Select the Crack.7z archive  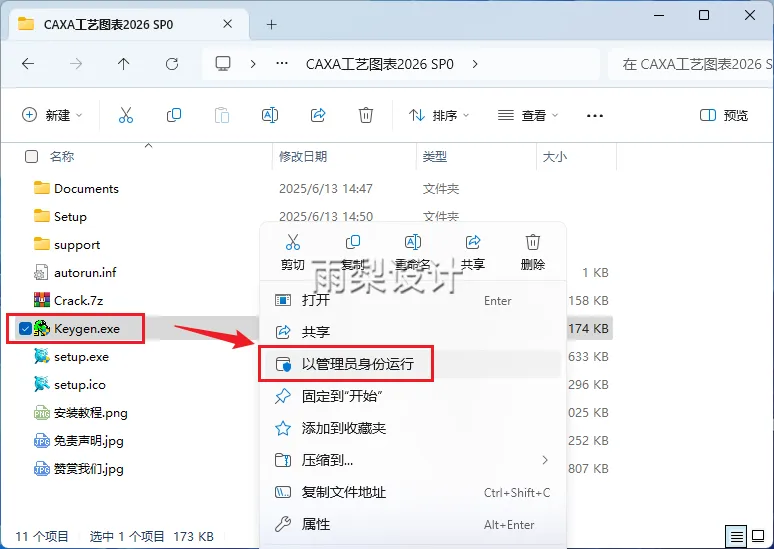click(78, 301)
